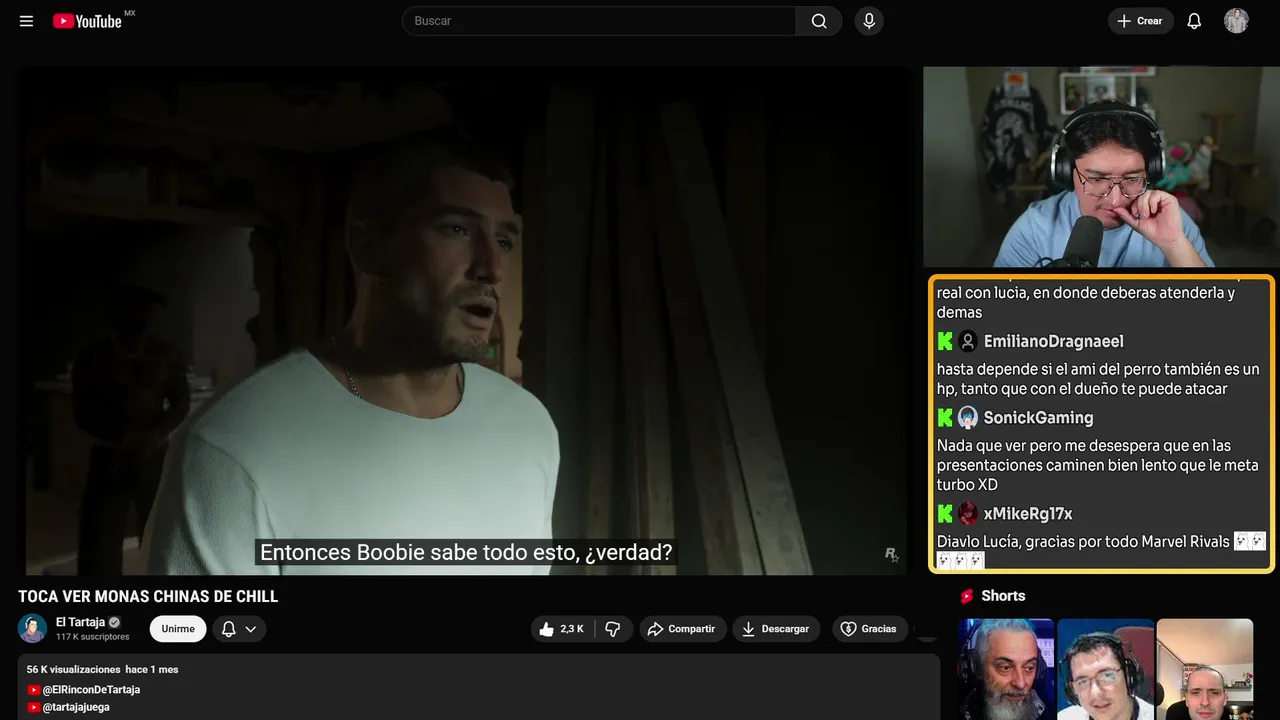This screenshot has width=1280, height=720.
Task: Start voice search with the microphone
Action: click(x=869, y=21)
